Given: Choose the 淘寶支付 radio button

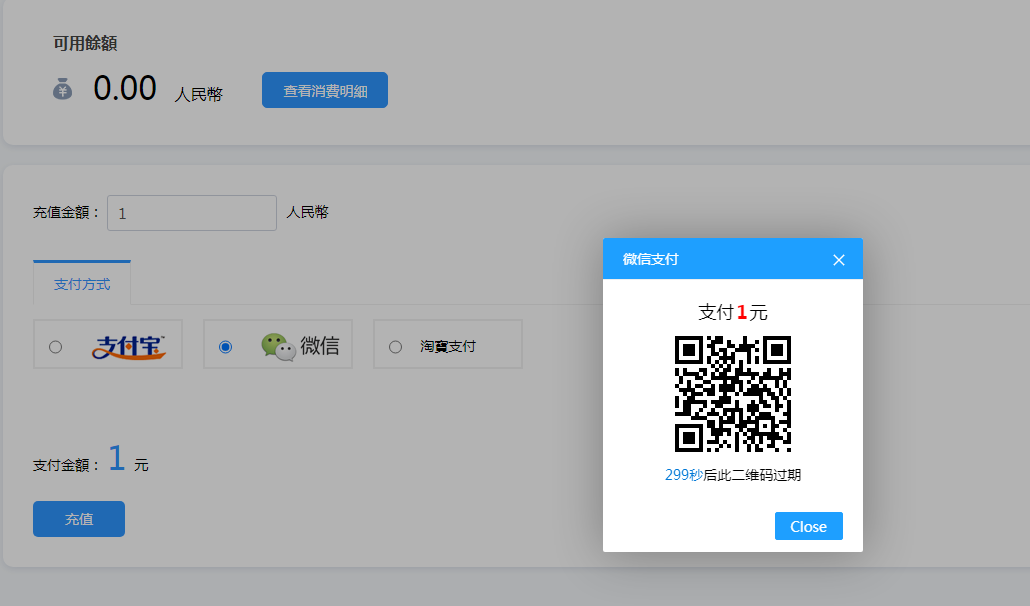Looking at the screenshot, I should pyautogui.click(x=395, y=347).
